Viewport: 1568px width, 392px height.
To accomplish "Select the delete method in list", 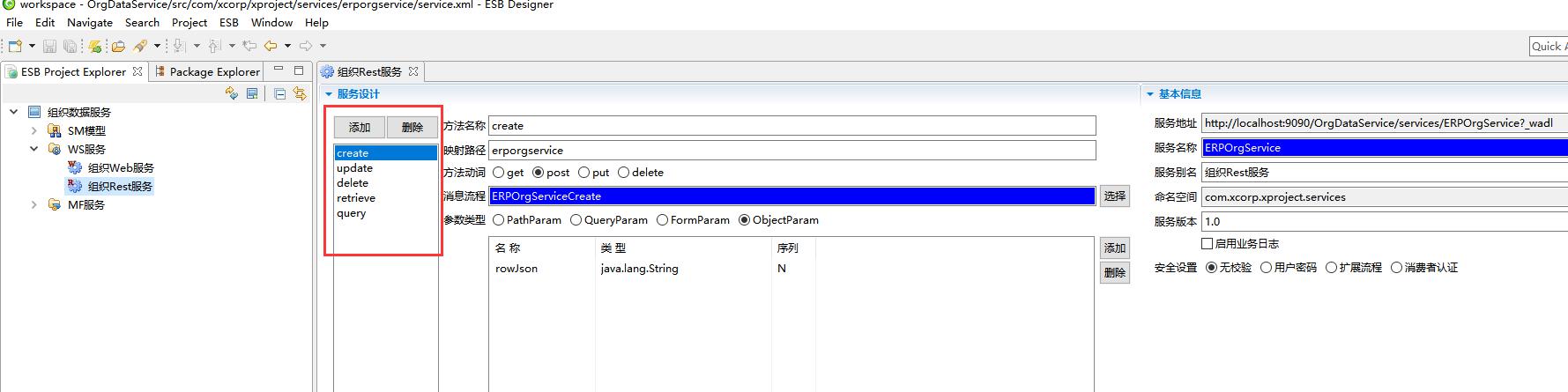I will click(x=353, y=182).
